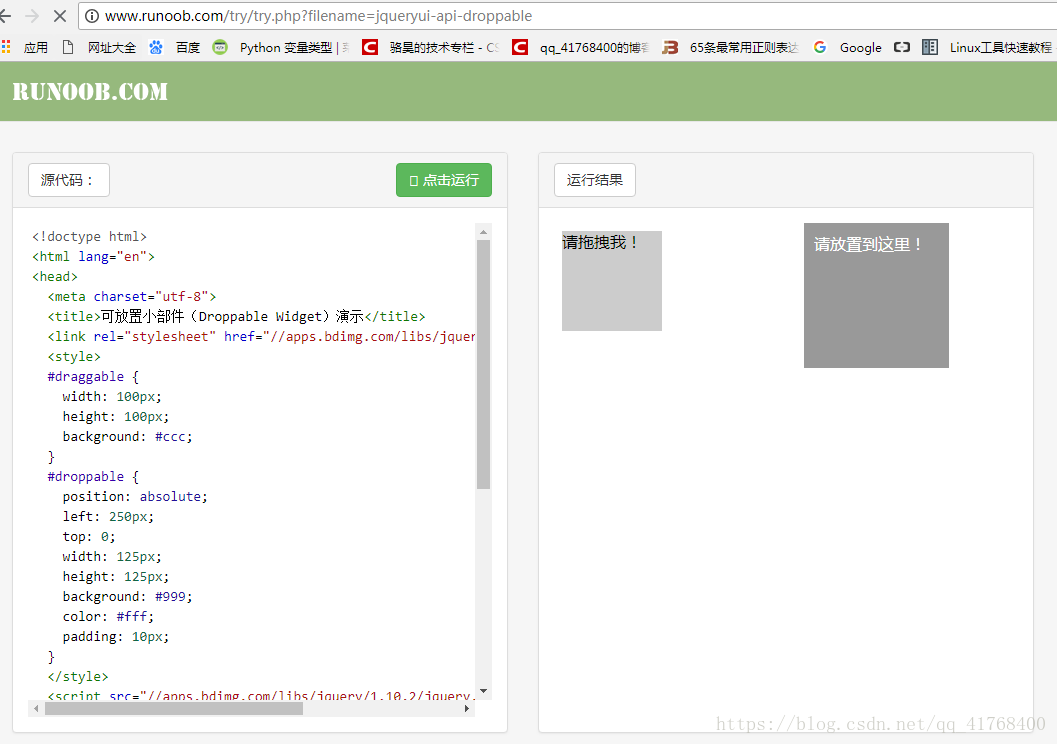Image resolution: width=1057 pixels, height=744 pixels.
Task: Run the code with 点击运行 button
Action: coord(444,180)
